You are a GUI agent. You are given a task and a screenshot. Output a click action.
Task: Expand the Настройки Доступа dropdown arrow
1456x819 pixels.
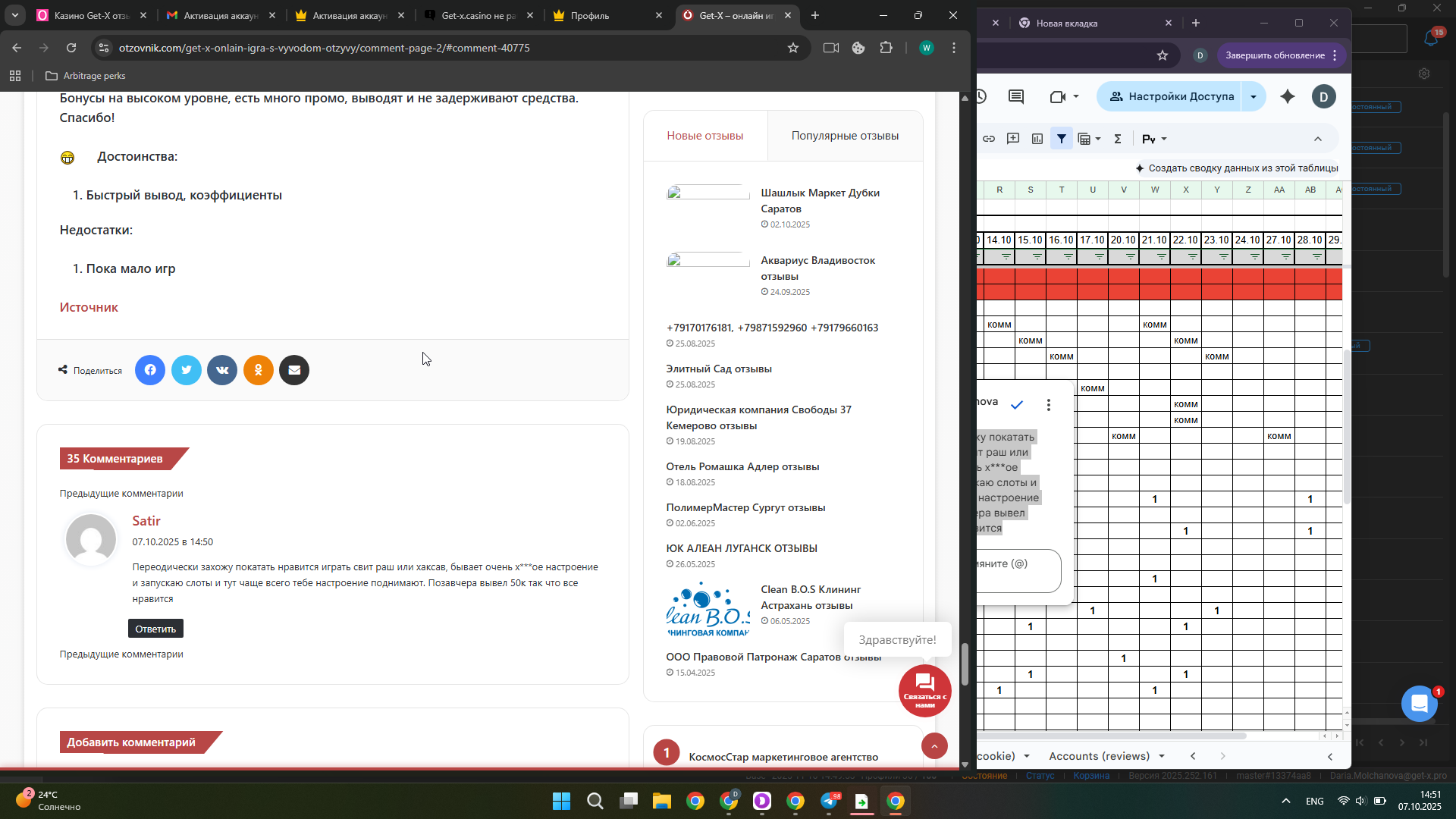pos(1254,96)
